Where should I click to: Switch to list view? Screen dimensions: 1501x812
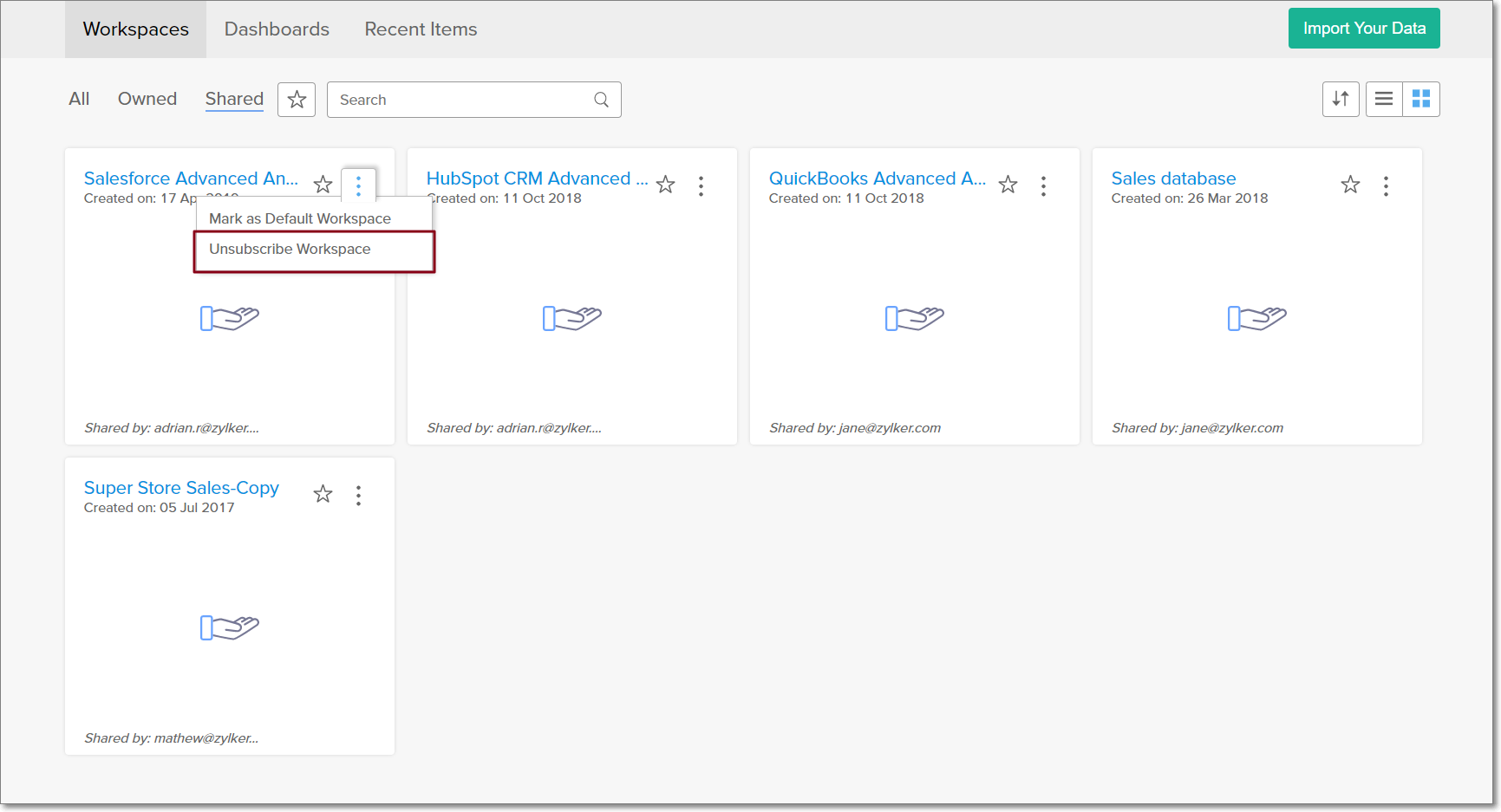pos(1384,99)
